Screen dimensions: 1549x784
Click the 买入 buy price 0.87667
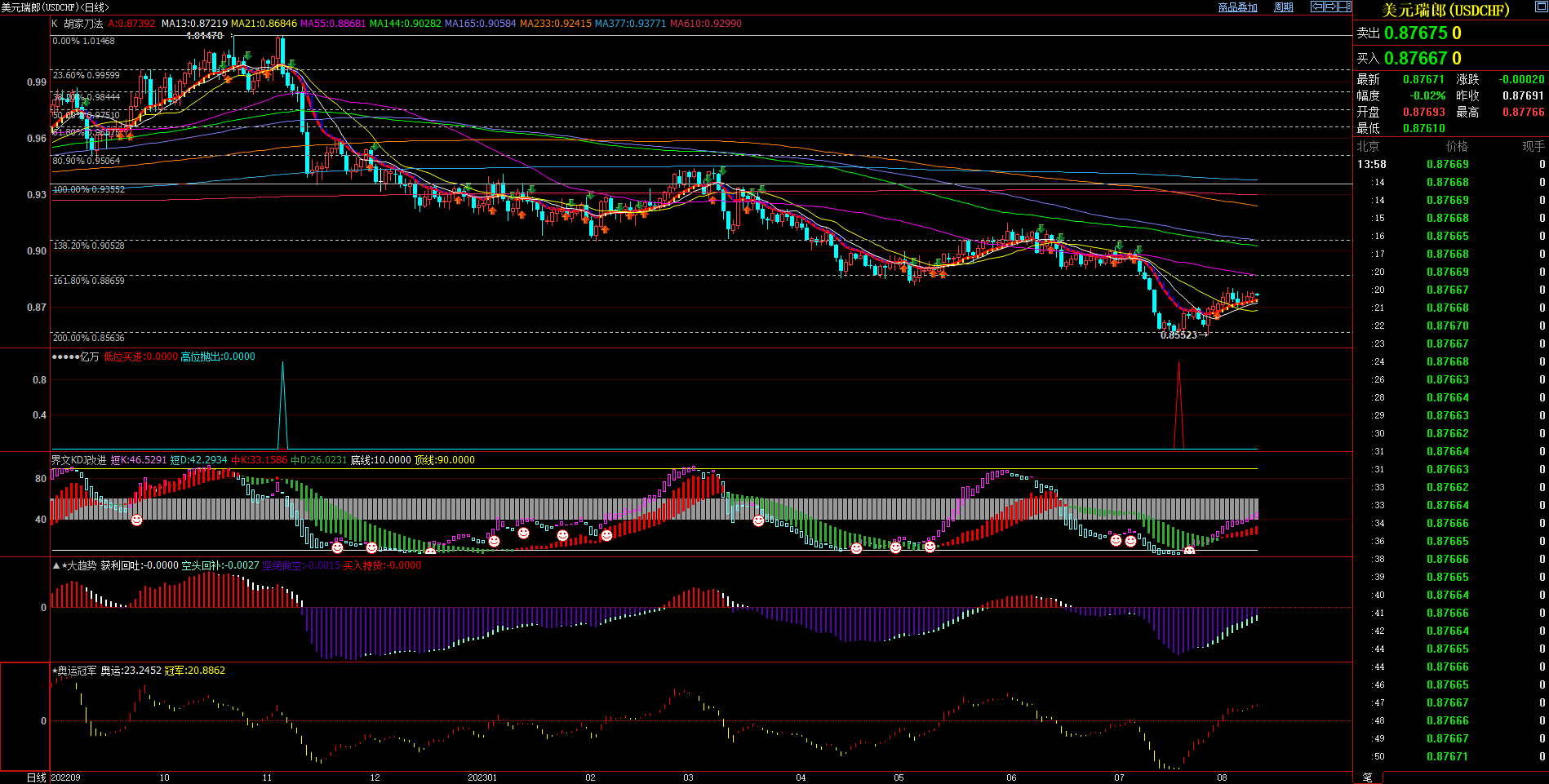(1416, 59)
